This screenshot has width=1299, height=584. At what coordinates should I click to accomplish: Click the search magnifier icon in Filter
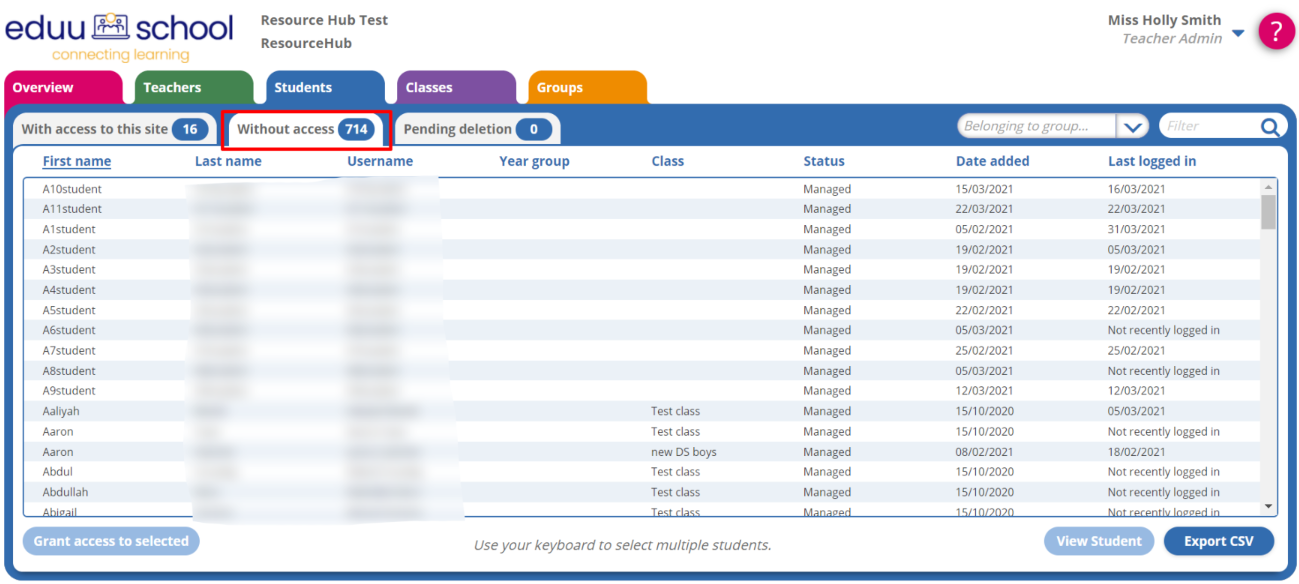(1270, 127)
